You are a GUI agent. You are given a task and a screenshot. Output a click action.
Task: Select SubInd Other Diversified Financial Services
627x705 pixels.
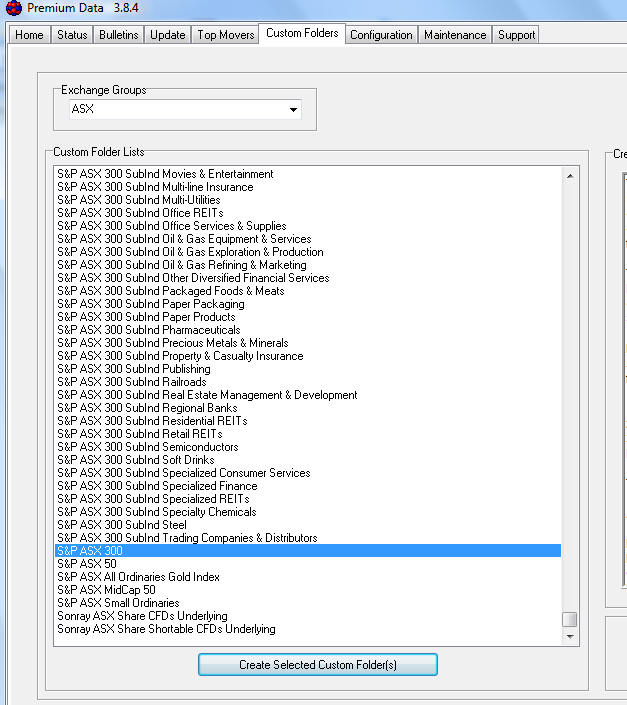click(x=308, y=278)
